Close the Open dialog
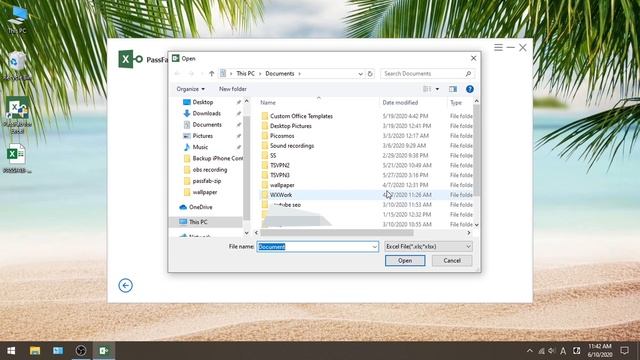This screenshot has height=360, width=640. coord(473,58)
